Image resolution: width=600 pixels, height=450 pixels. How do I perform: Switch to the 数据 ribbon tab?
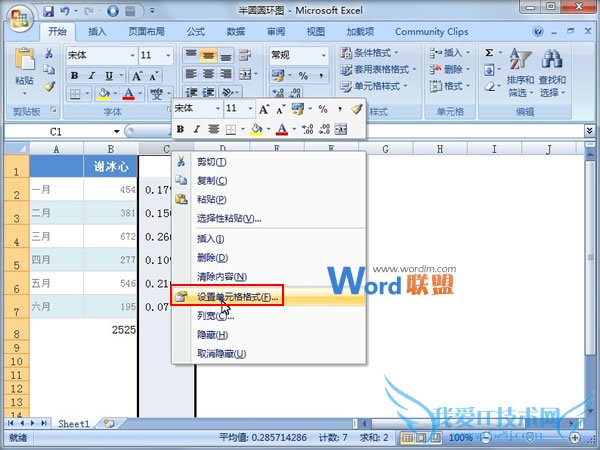pyautogui.click(x=236, y=31)
